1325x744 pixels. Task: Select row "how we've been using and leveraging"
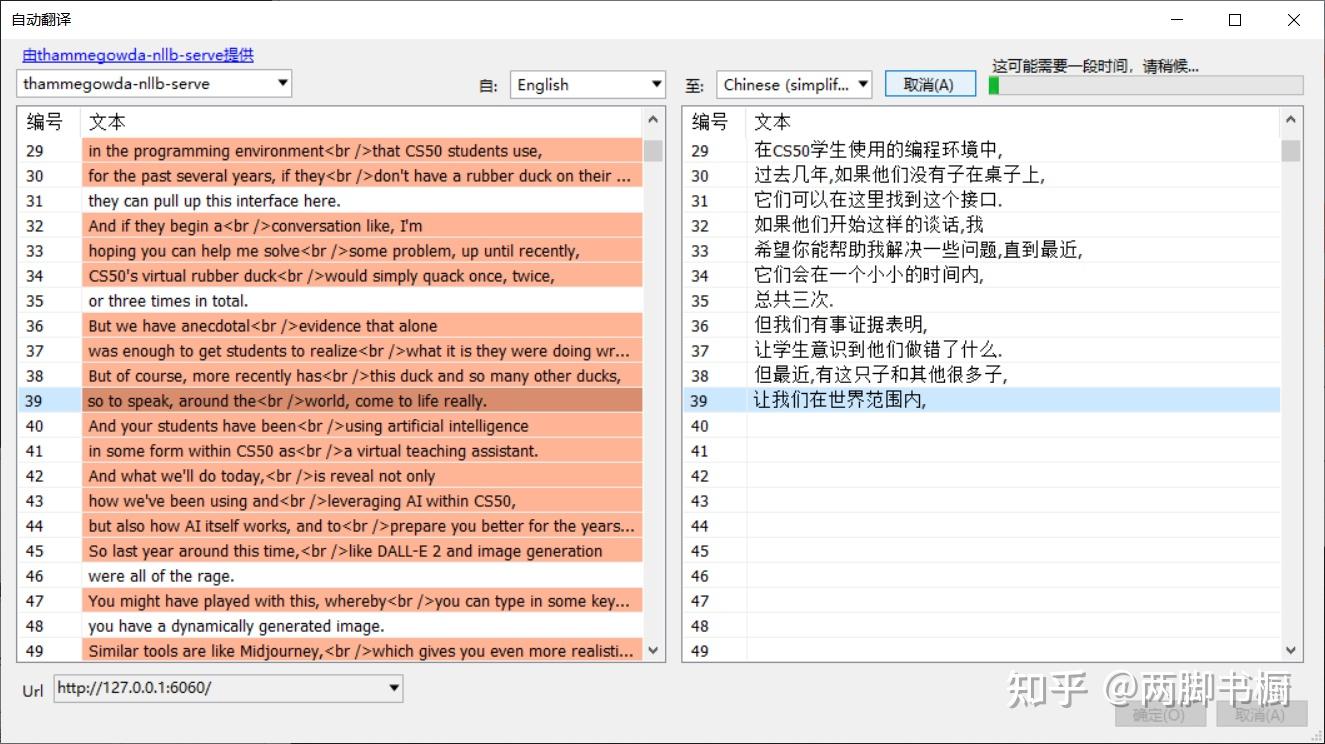pos(331,501)
